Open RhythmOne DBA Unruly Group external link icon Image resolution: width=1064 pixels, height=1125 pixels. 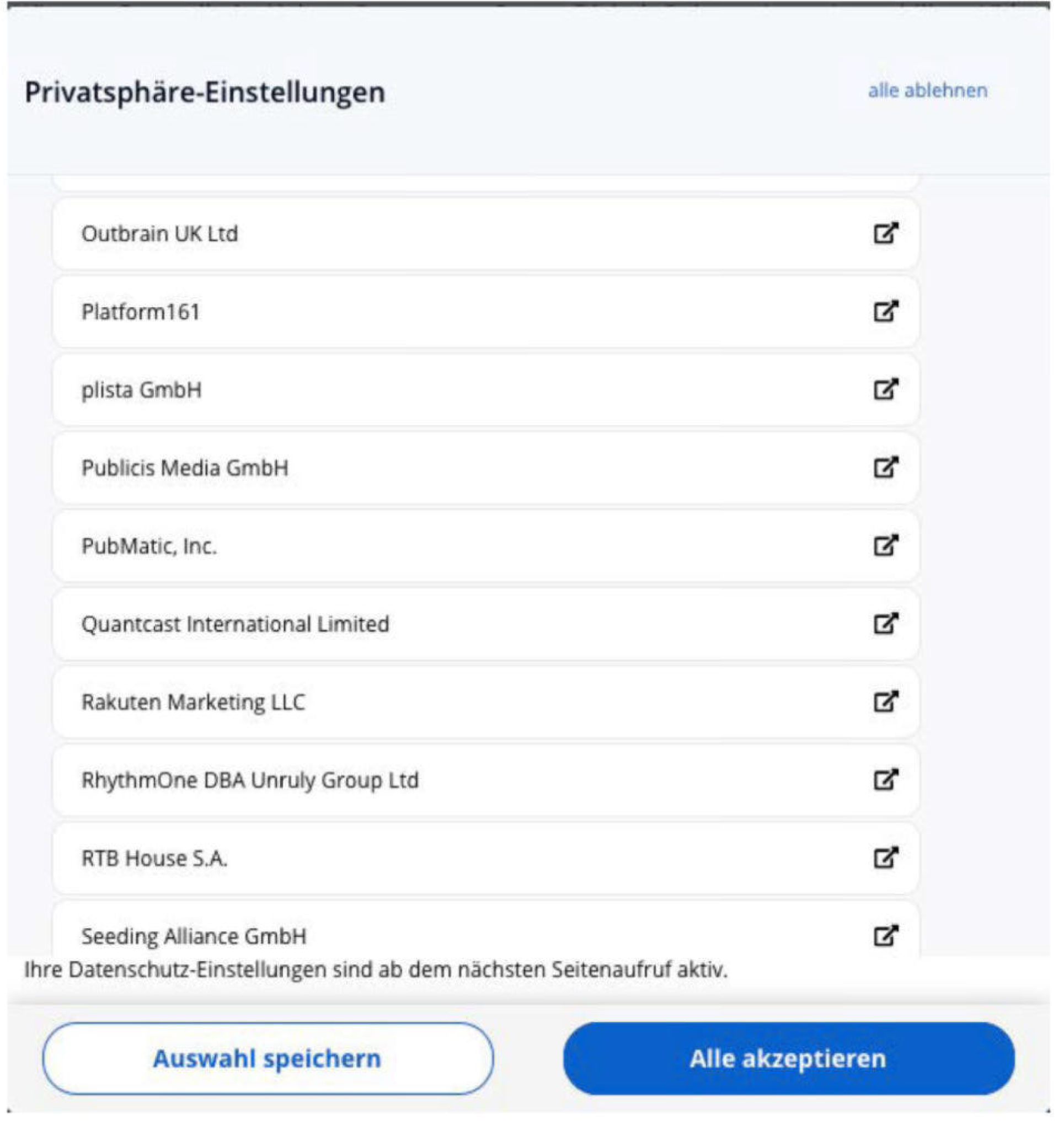tap(885, 780)
